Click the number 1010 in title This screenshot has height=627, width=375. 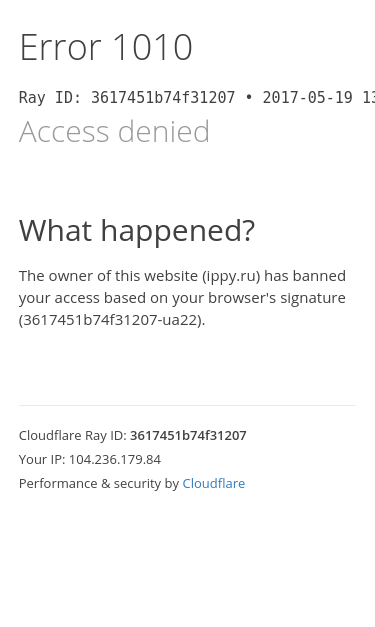click(x=153, y=47)
